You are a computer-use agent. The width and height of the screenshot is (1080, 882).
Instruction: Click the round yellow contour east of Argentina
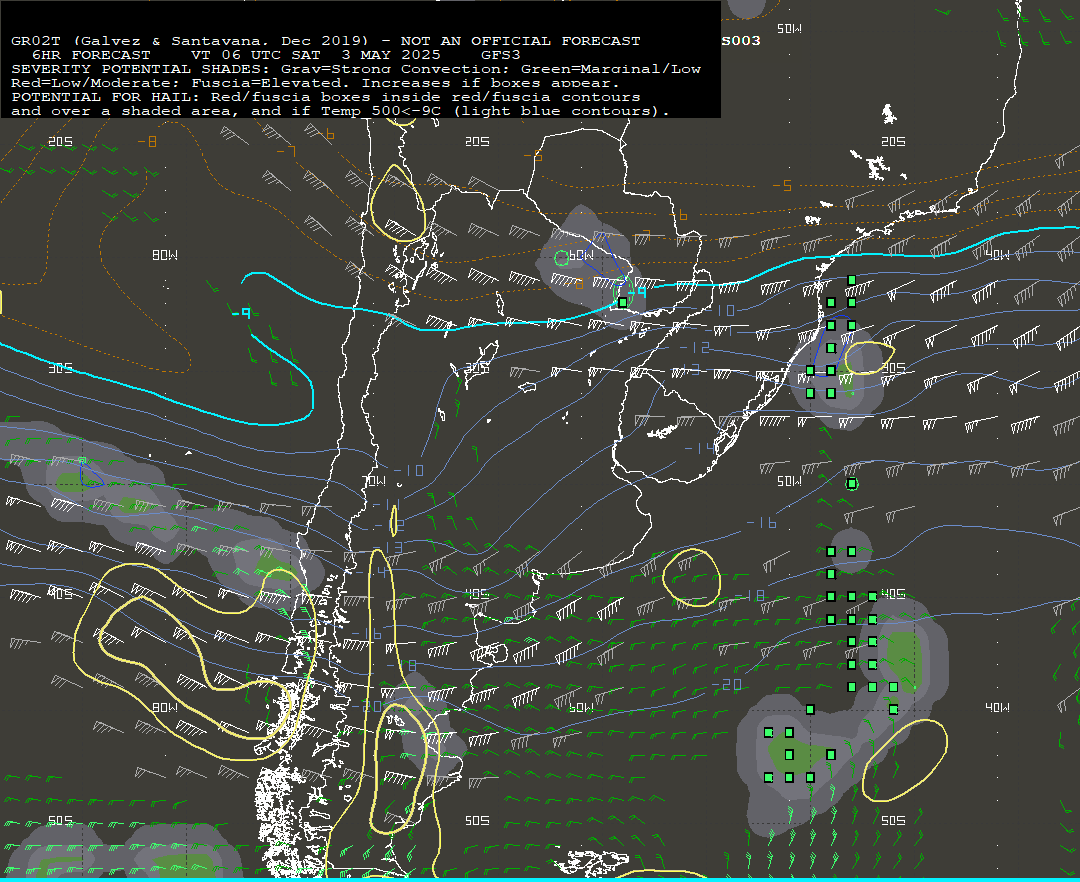(x=692, y=578)
